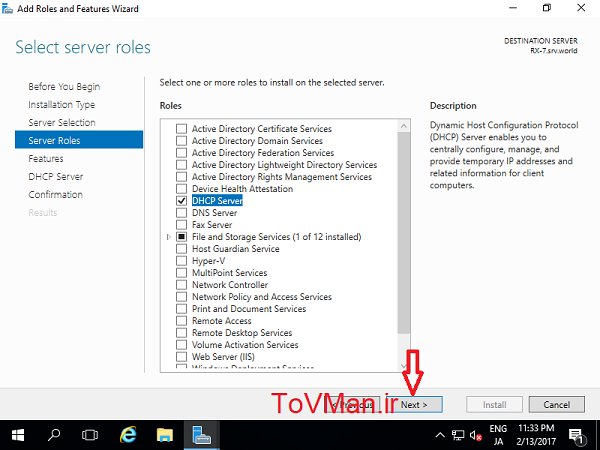The image size is (600, 450).
Task: Minimize the wizard window
Action: coord(513,8)
